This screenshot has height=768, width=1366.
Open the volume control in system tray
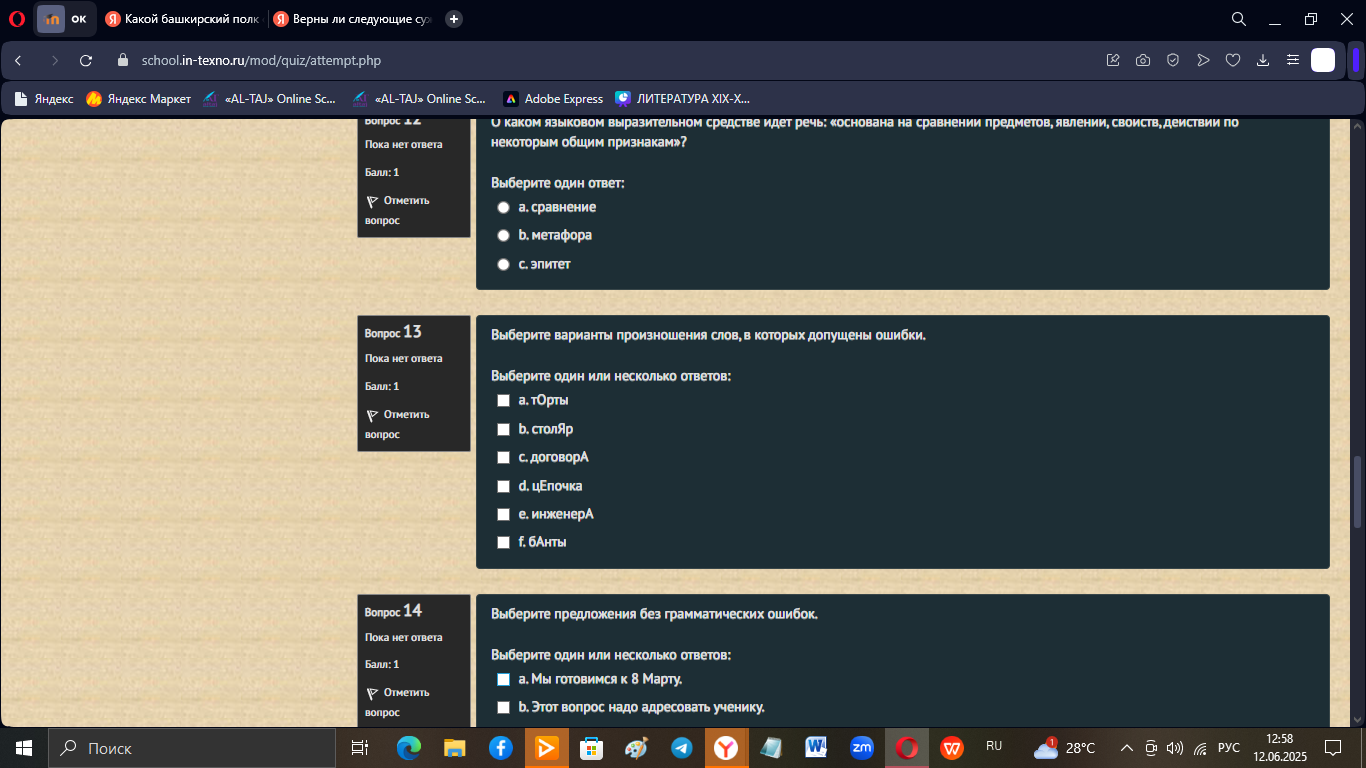coord(1175,748)
